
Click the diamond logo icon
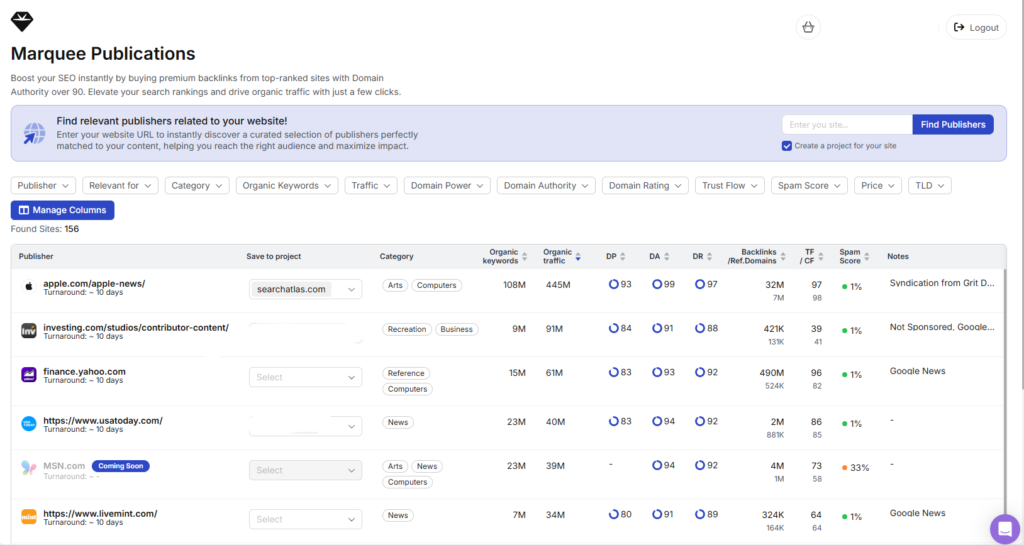(x=22, y=22)
